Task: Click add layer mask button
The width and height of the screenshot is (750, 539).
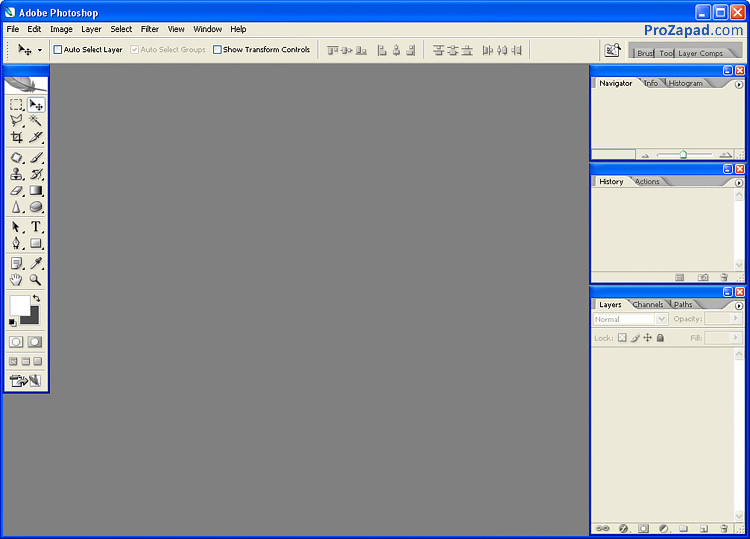Action: pyautogui.click(x=643, y=528)
